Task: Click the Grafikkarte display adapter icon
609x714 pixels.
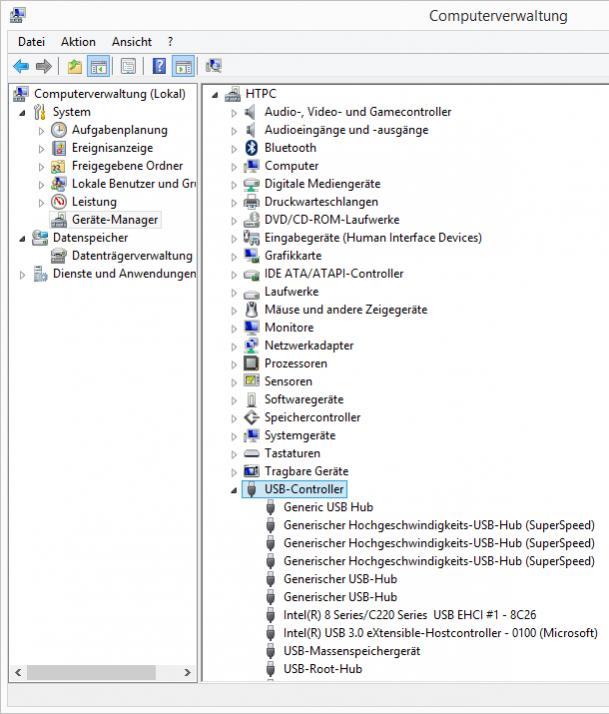Action: coord(251,255)
